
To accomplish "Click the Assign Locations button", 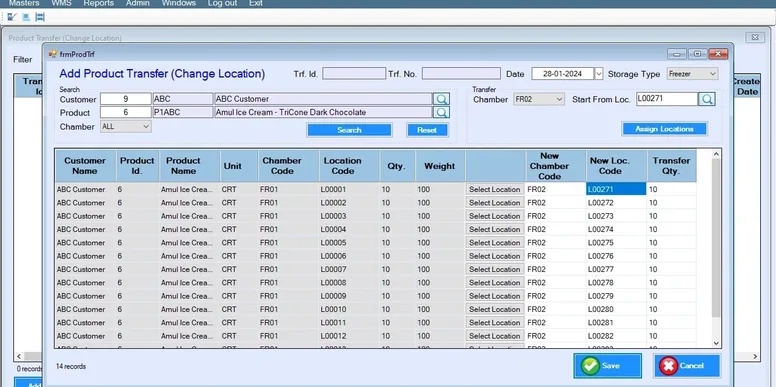I will tap(664, 129).
